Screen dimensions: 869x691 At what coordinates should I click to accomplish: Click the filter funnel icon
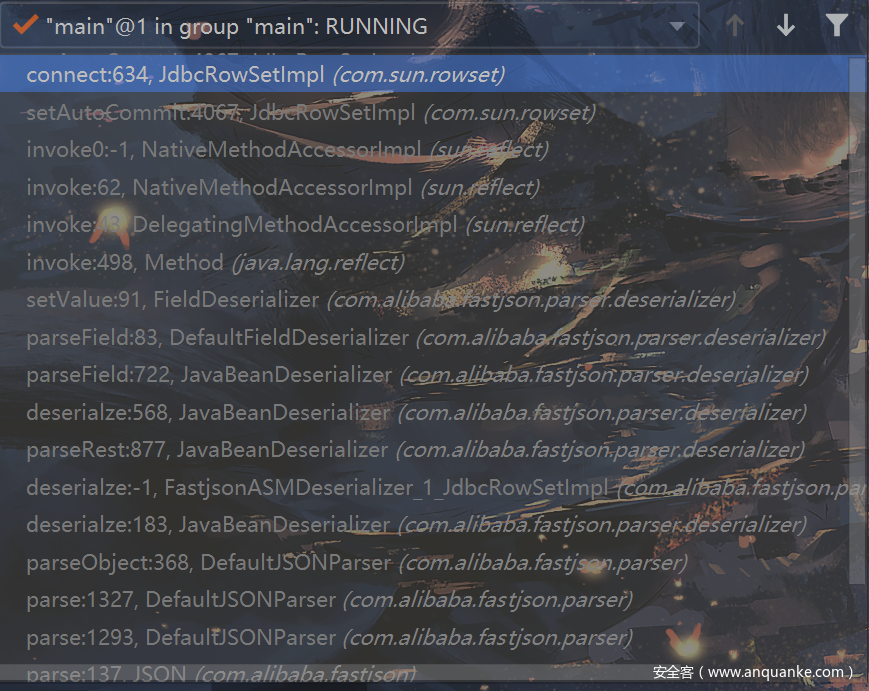click(x=836, y=25)
